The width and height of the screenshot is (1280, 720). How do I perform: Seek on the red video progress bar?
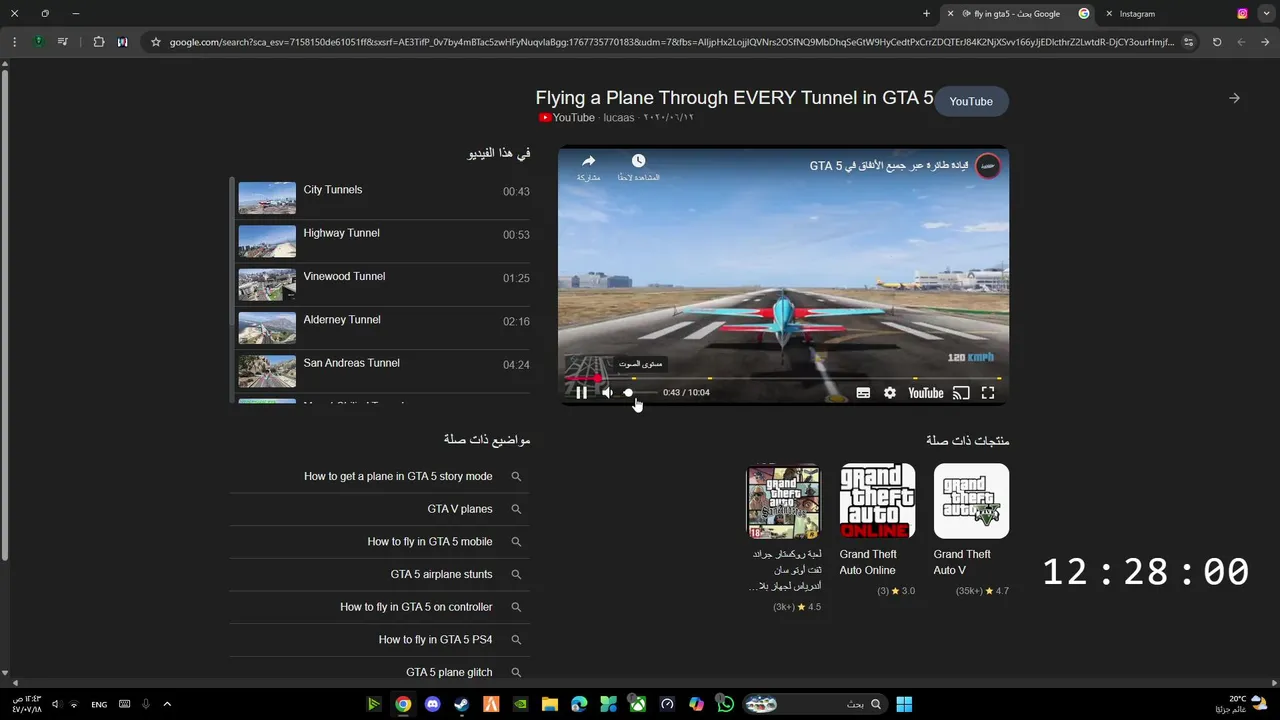point(783,378)
